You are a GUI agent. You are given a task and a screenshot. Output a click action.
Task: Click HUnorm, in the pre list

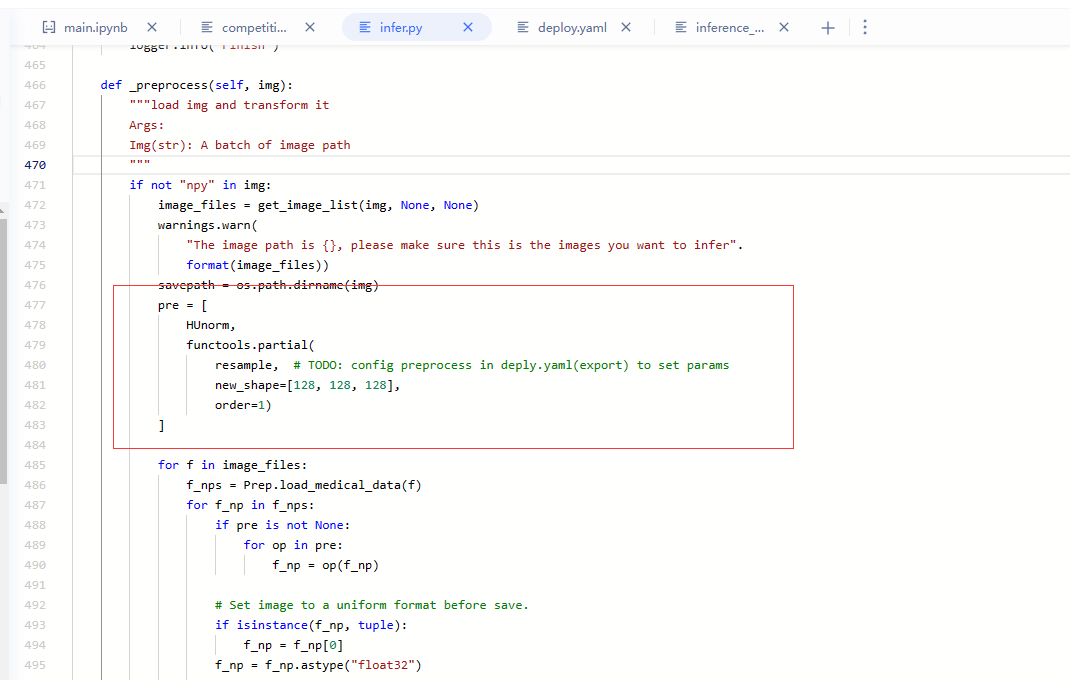click(x=211, y=325)
